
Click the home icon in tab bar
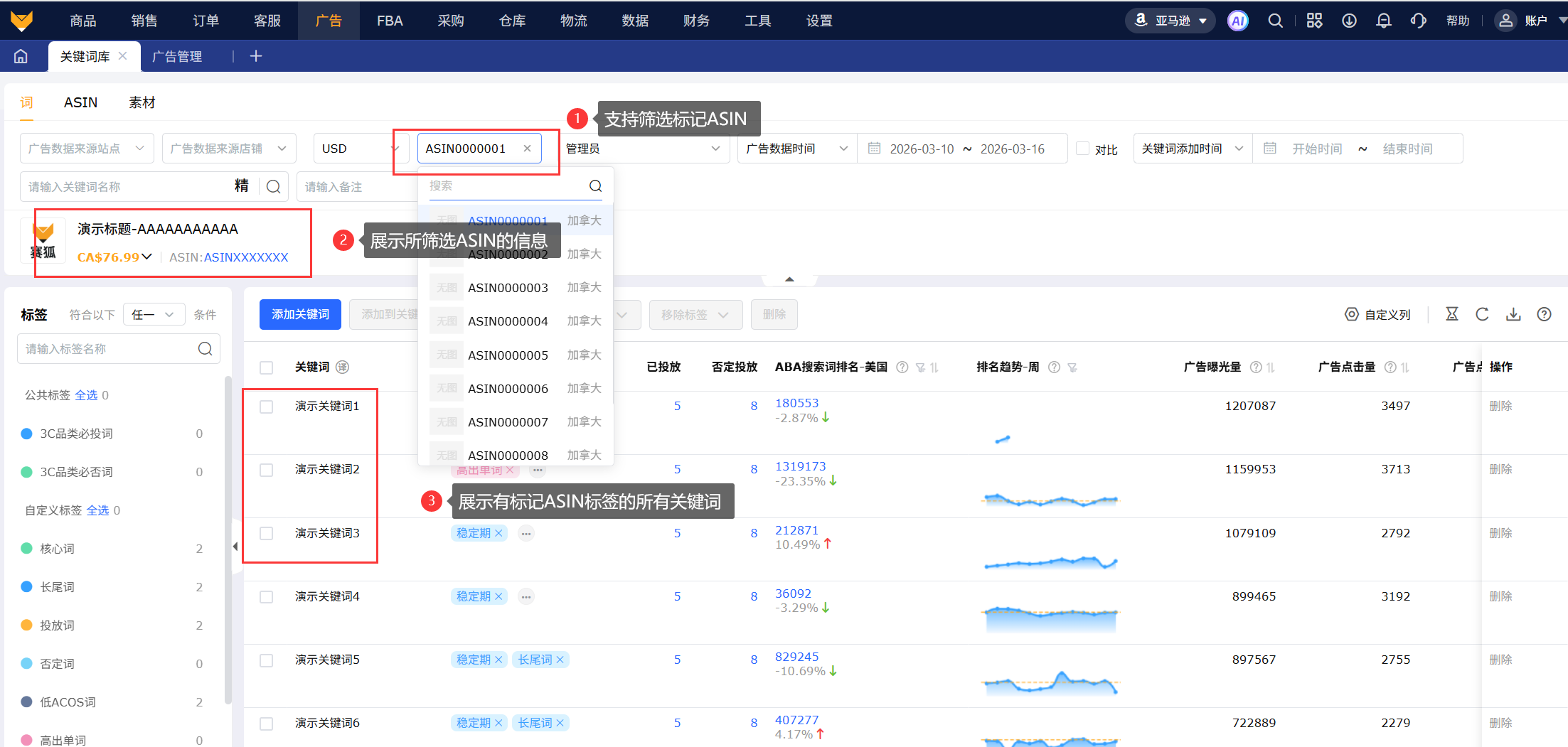tap(21, 56)
